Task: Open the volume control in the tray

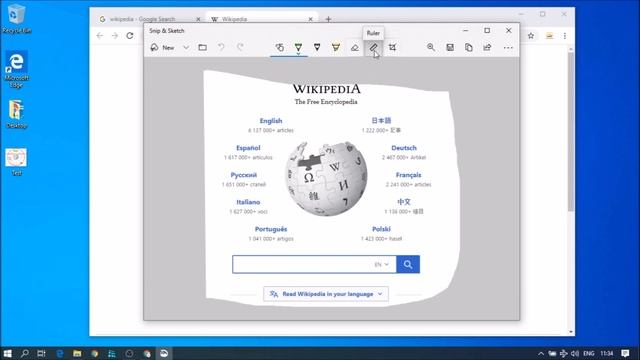Action: tap(575, 353)
